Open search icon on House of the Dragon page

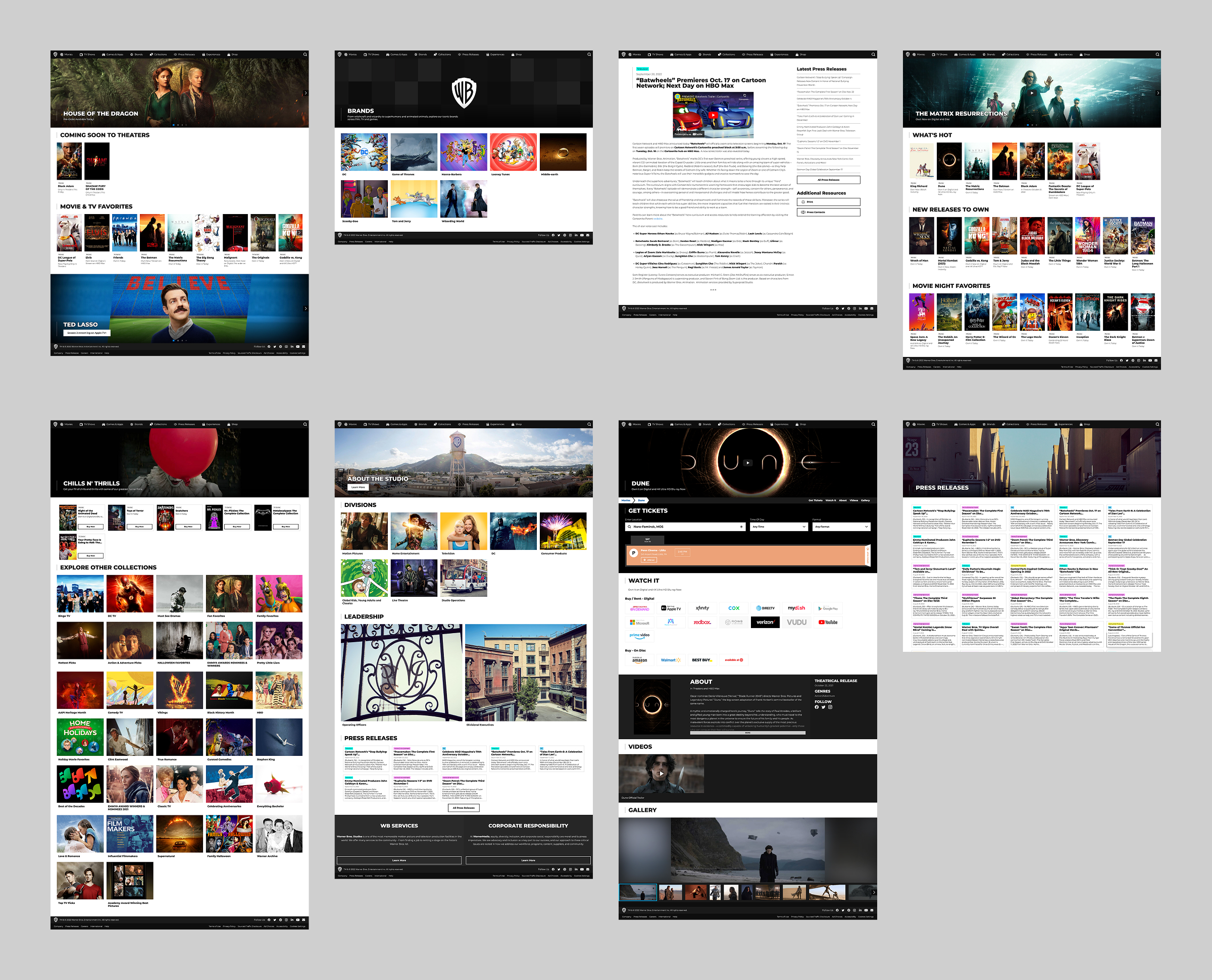coord(305,54)
